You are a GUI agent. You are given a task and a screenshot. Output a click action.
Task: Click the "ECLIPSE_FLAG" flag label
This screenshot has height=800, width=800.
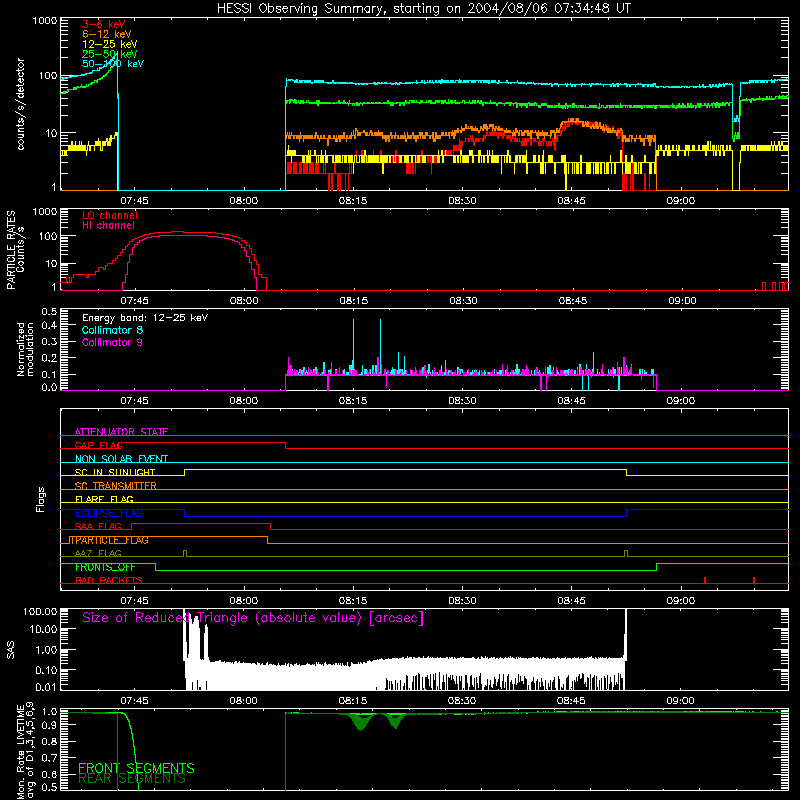pos(109,513)
